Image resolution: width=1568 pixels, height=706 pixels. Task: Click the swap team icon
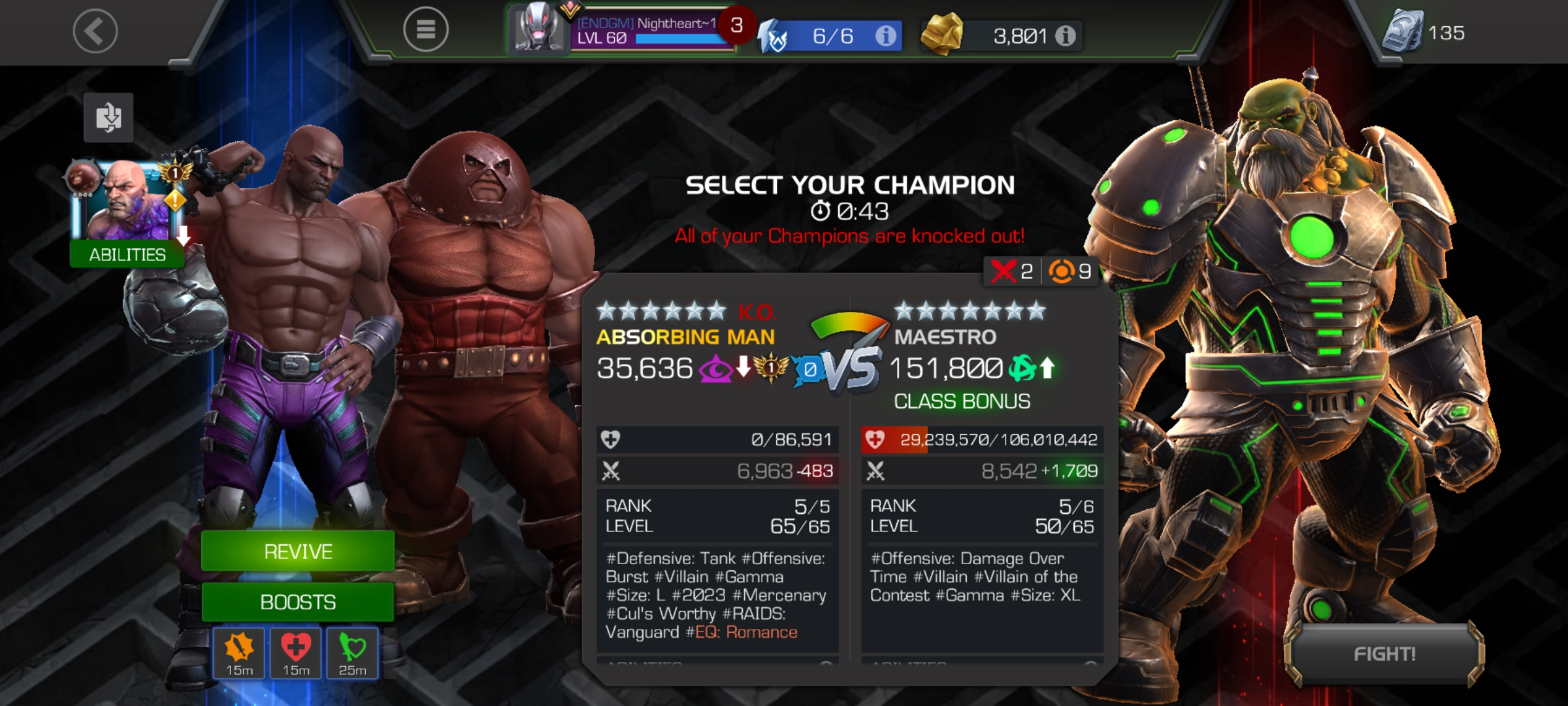pyautogui.click(x=108, y=118)
